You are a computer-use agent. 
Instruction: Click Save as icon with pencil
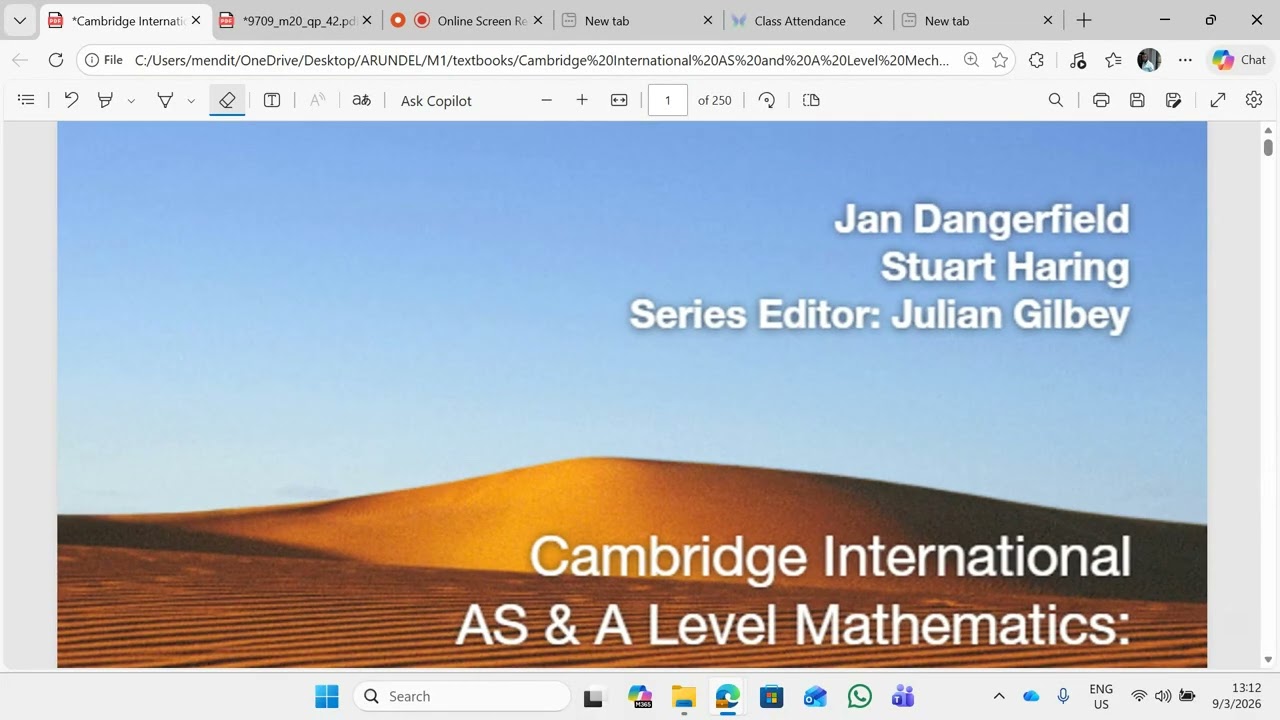click(x=1174, y=100)
